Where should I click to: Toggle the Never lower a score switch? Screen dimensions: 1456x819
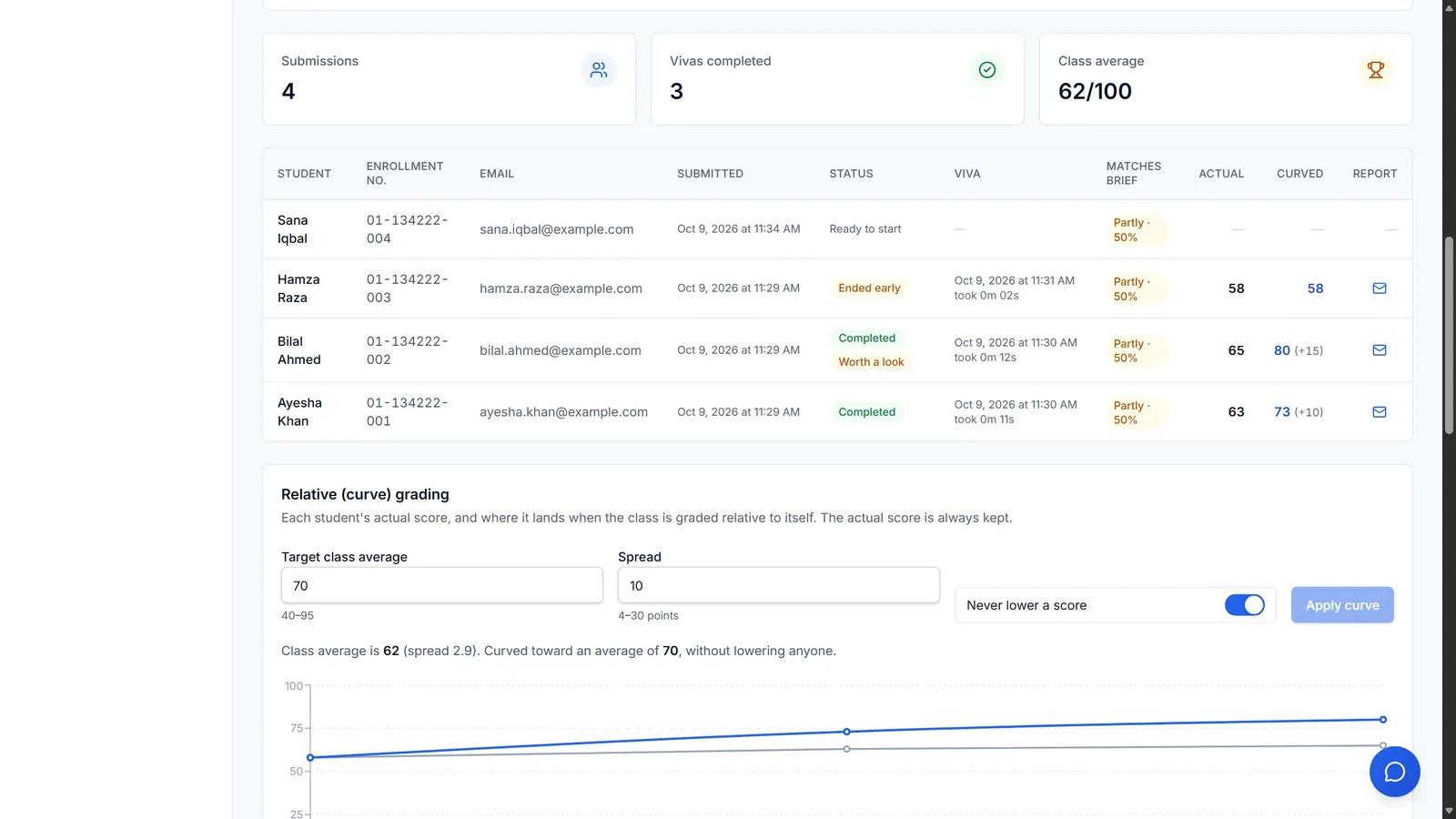coord(1245,605)
